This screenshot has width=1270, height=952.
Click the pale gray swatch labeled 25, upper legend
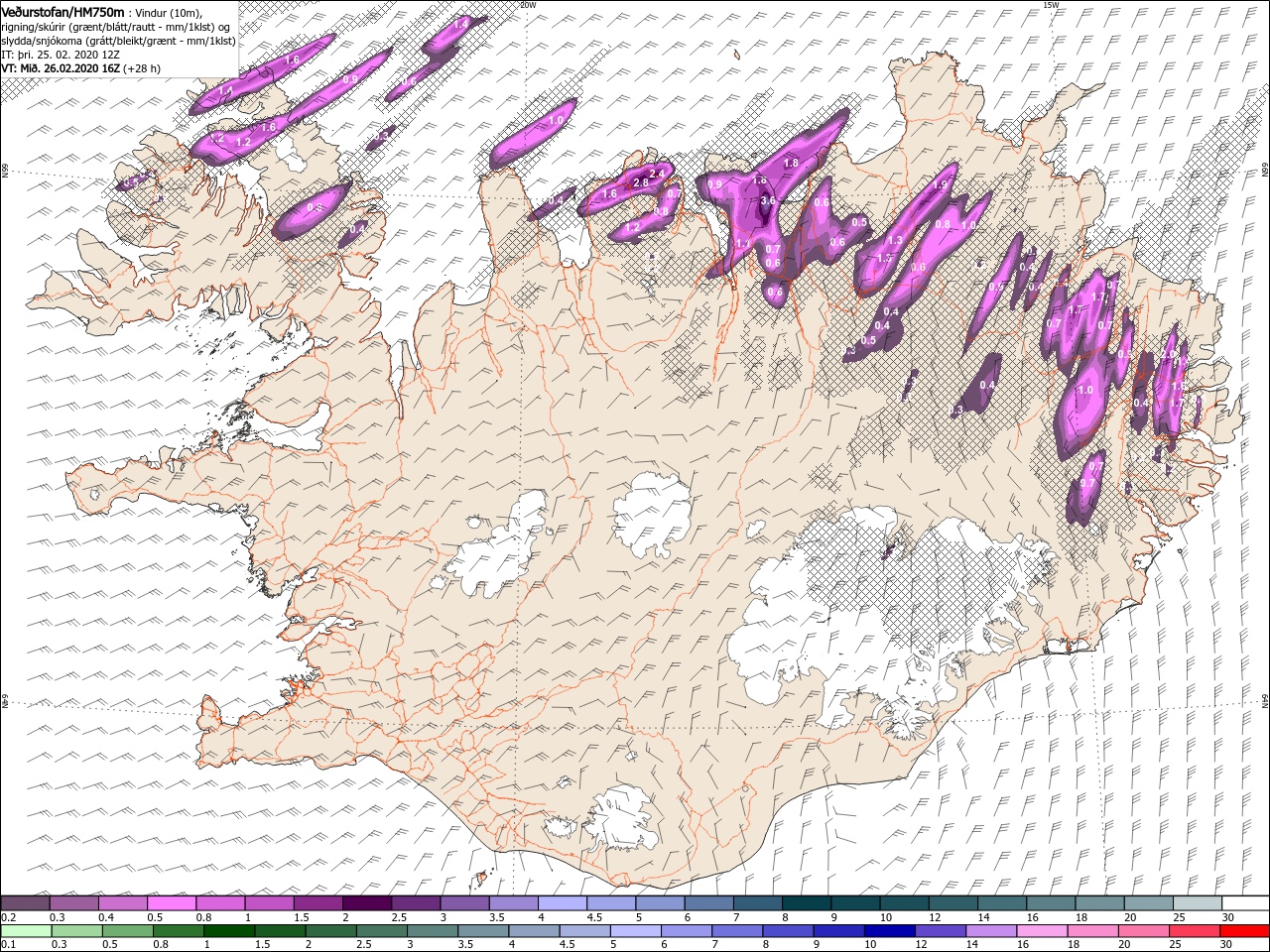[x=1197, y=902]
